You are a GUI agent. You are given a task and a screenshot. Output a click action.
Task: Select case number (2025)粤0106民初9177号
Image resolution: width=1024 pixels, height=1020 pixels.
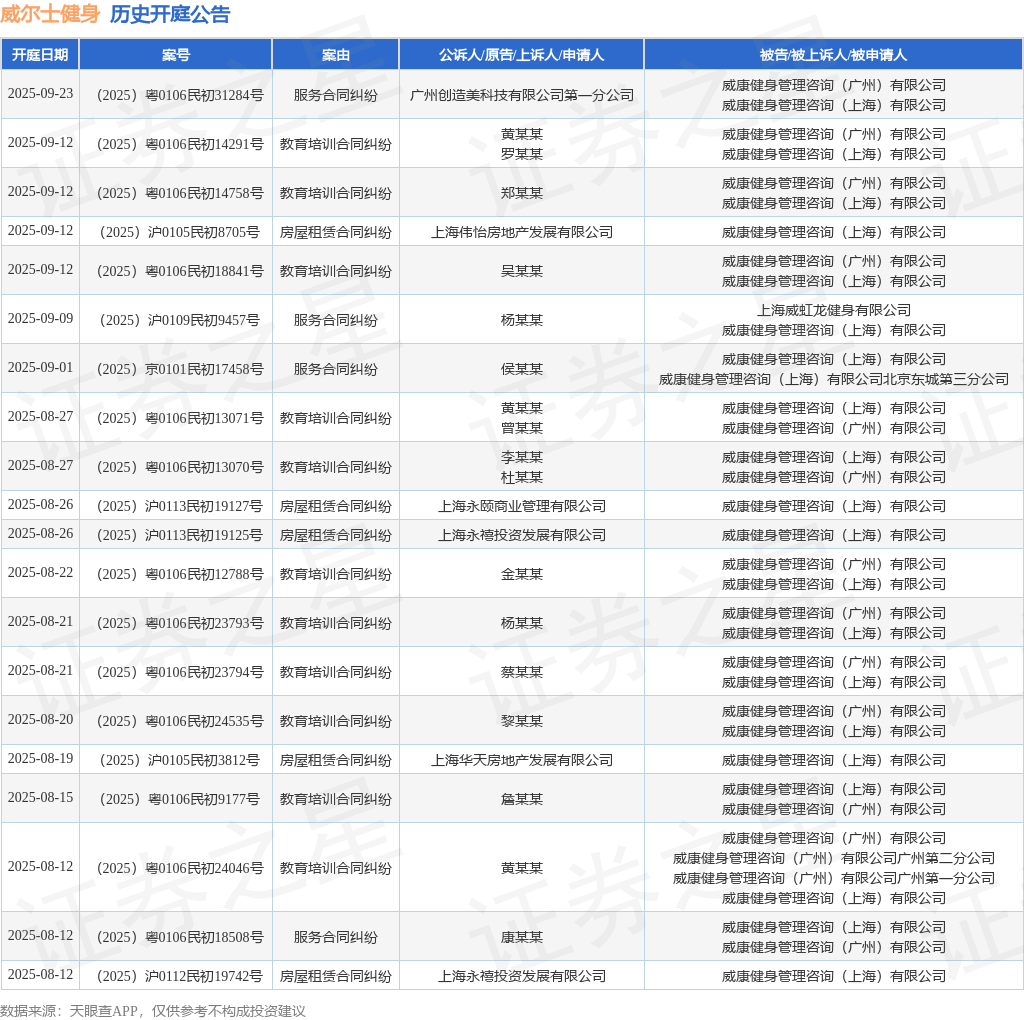(x=180, y=799)
